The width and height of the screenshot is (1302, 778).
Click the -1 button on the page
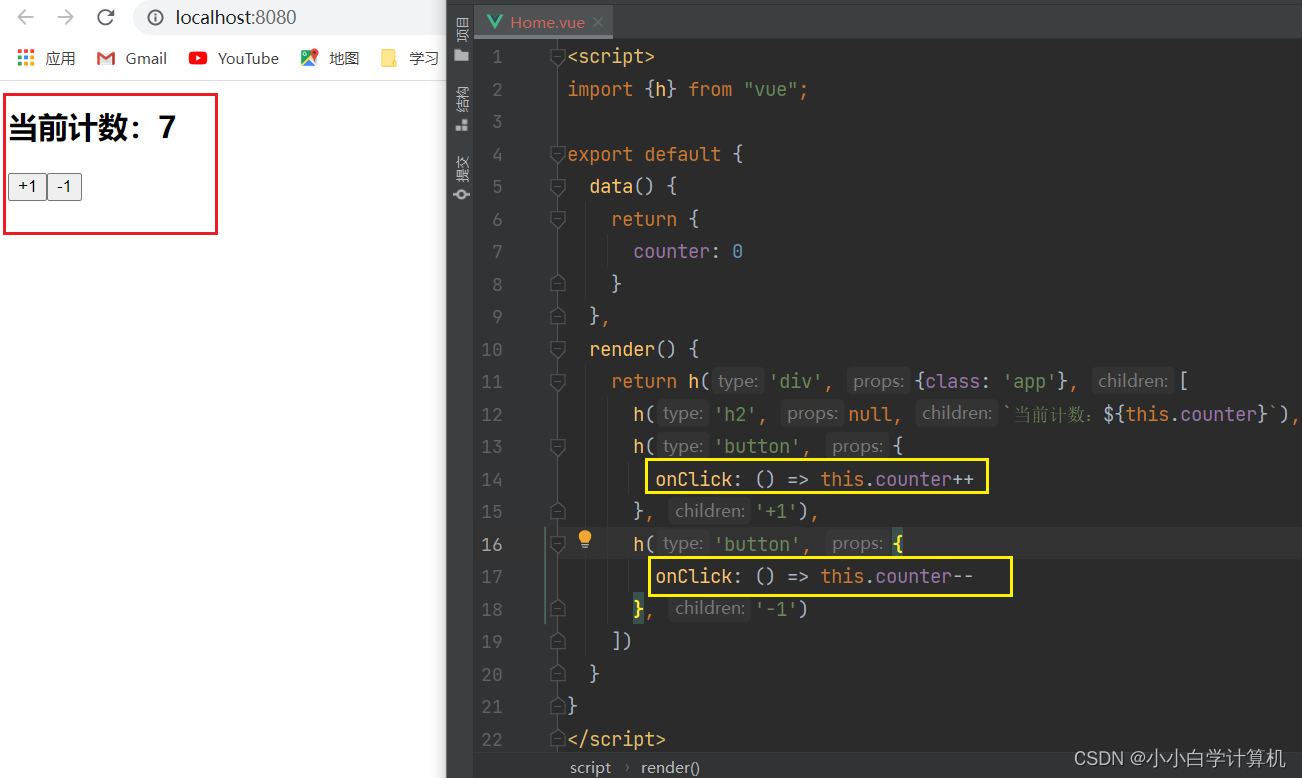(x=64, y=187)
